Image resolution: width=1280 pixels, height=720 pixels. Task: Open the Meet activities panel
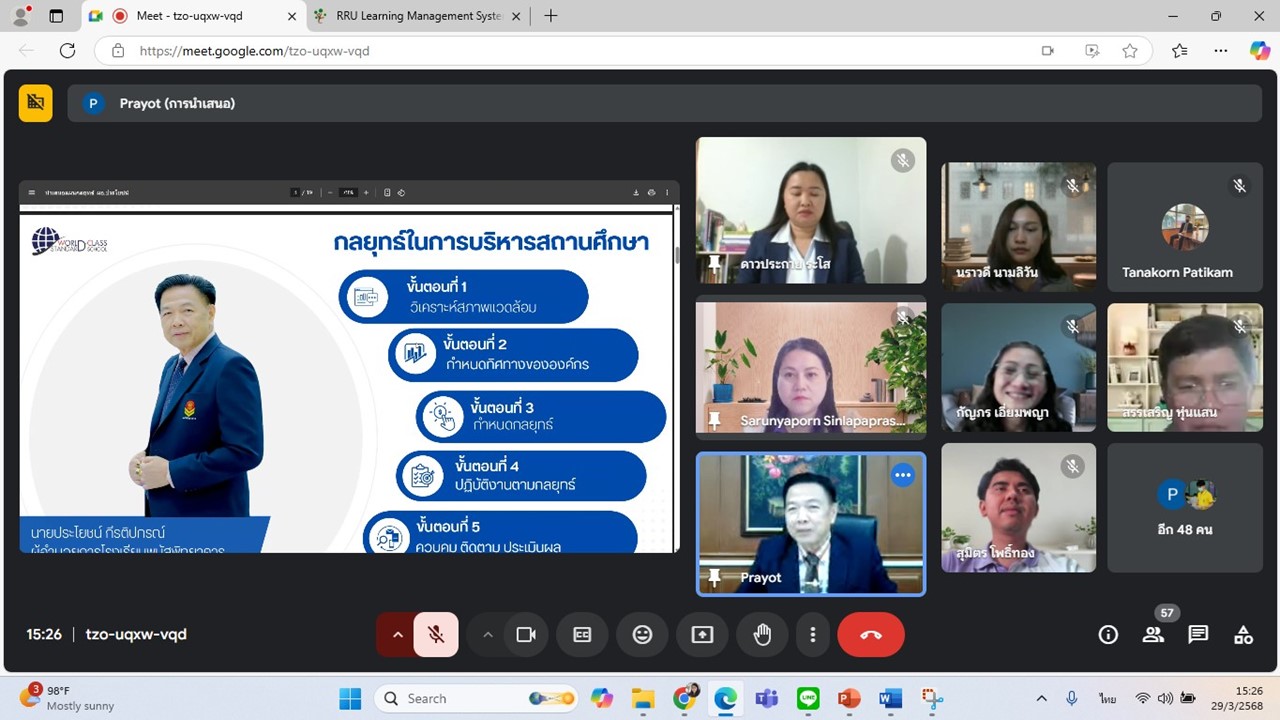pyautogui.click(x=1243, y=634)
